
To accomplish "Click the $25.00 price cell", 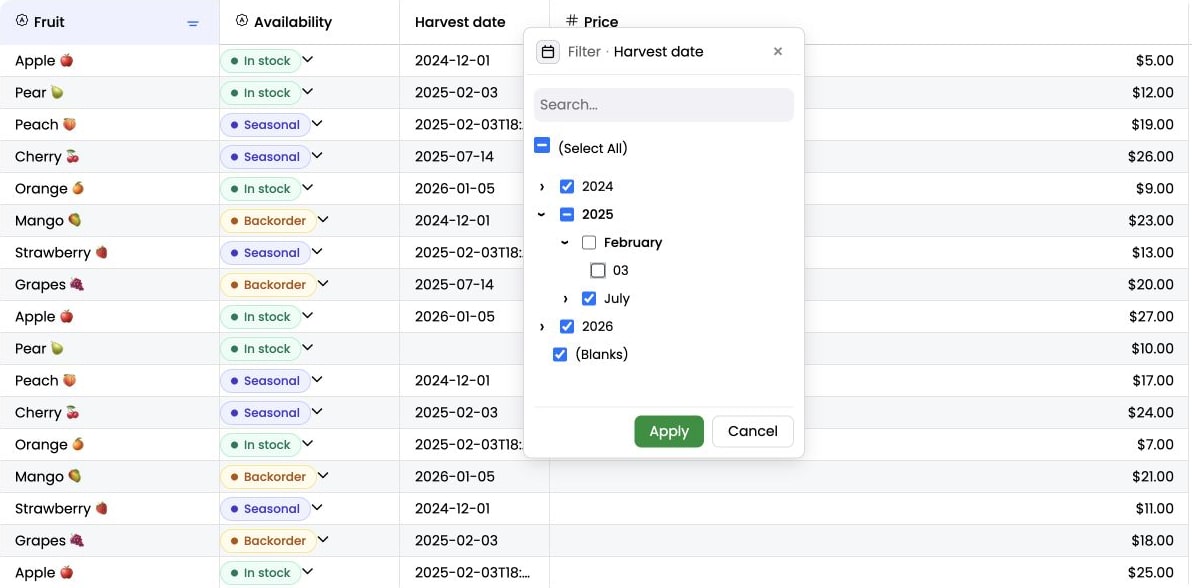I will coord(1152,573).
